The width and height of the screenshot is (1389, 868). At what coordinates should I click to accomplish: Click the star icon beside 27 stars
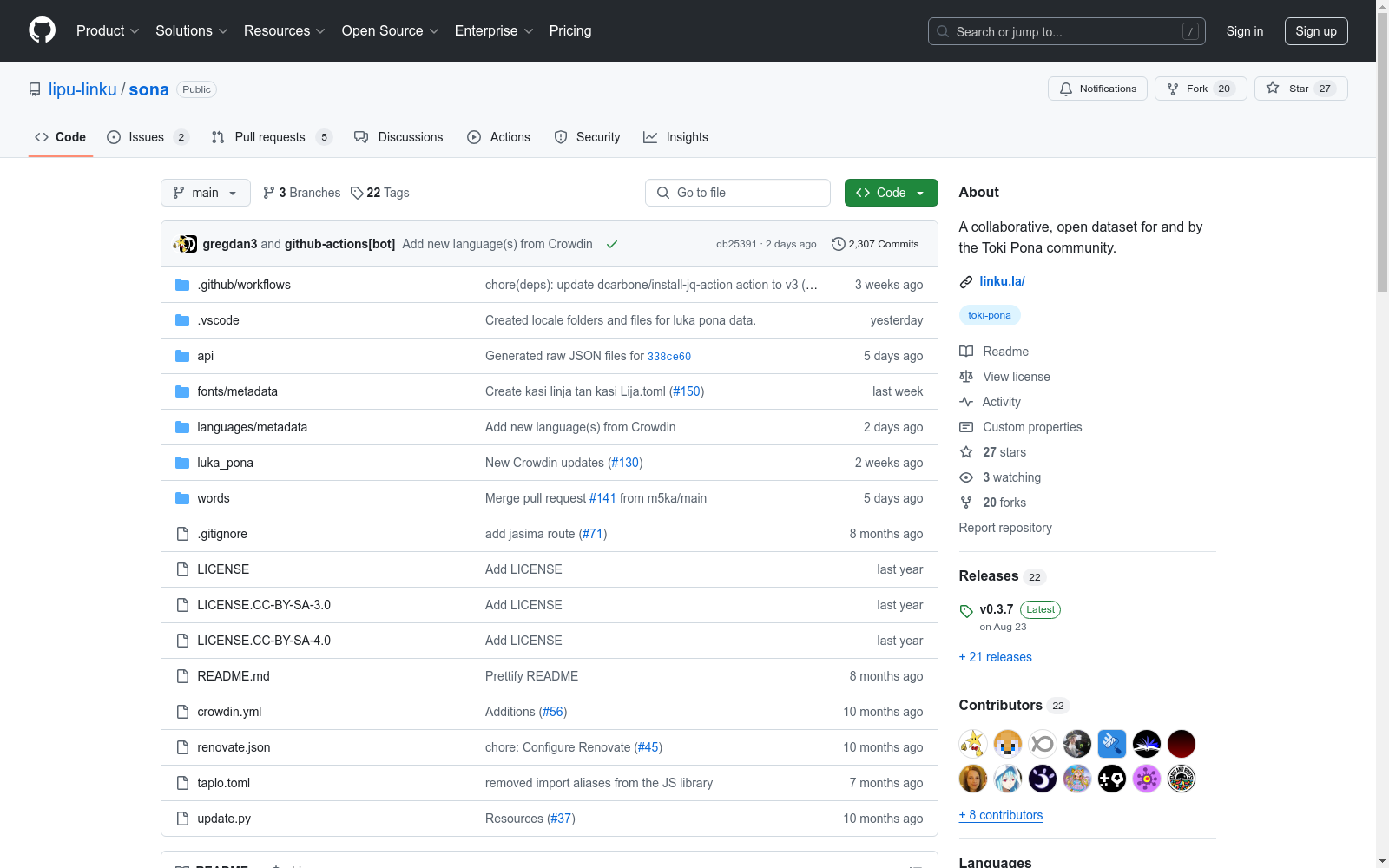966,452
